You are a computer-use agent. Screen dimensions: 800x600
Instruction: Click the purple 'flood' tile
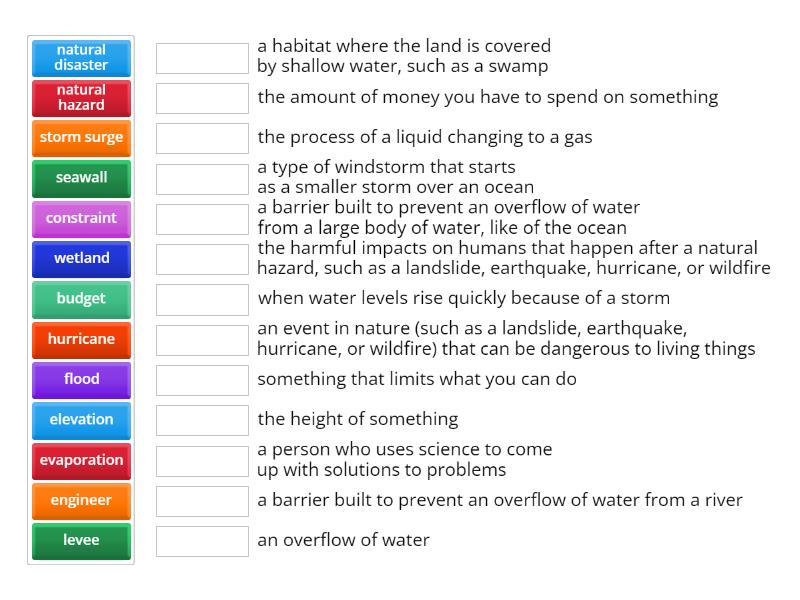point(81,380)
